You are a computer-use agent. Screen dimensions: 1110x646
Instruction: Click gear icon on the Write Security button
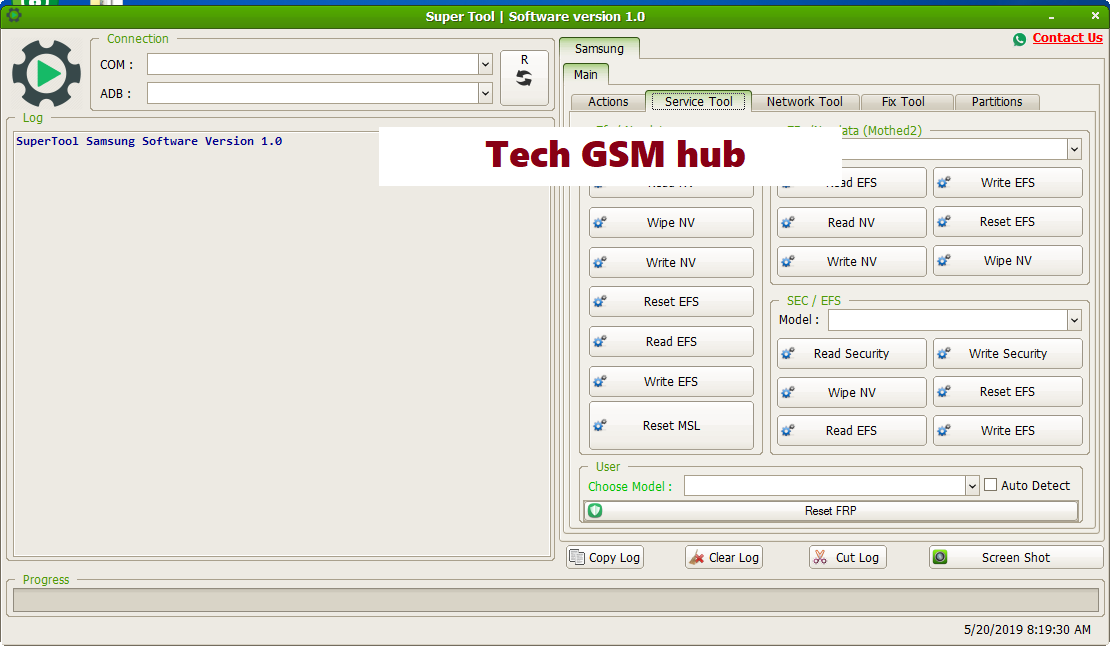[944, 353]
